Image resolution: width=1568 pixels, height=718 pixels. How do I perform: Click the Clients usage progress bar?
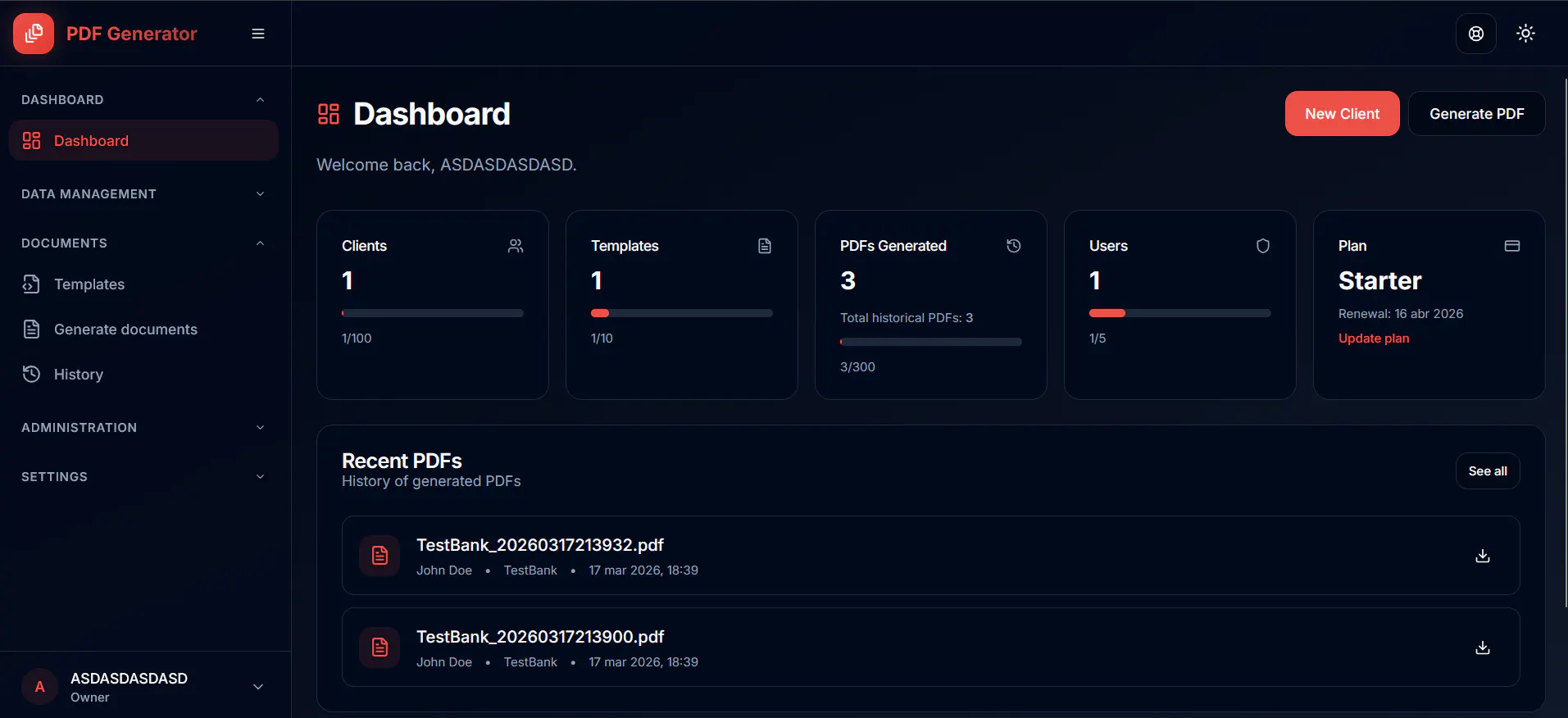pos(433,313)
